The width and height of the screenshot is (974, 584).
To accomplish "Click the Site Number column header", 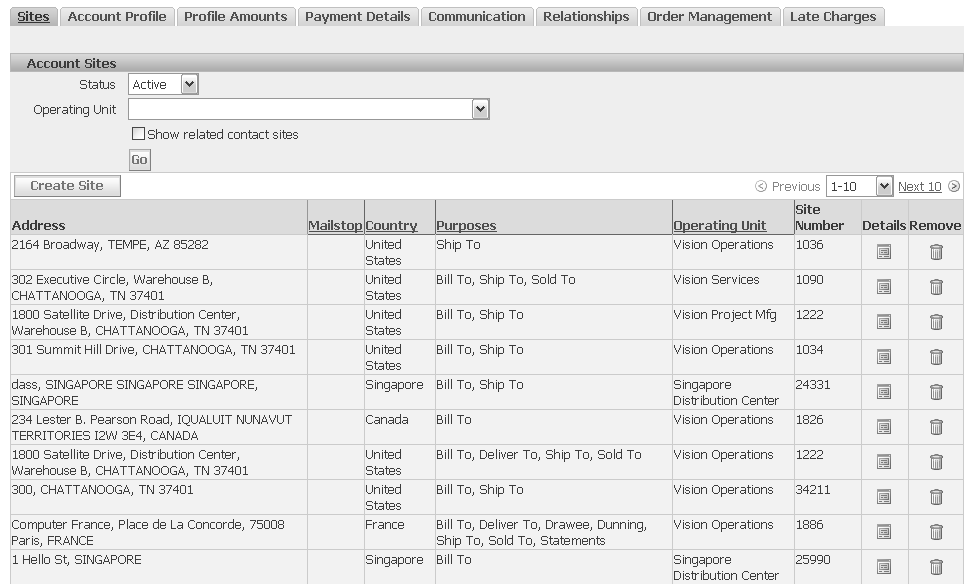I will pos(819,217).
